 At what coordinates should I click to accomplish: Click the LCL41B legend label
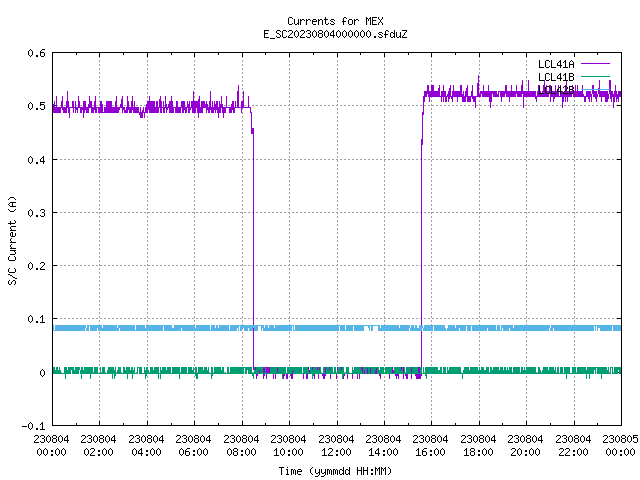click(556, 77)
